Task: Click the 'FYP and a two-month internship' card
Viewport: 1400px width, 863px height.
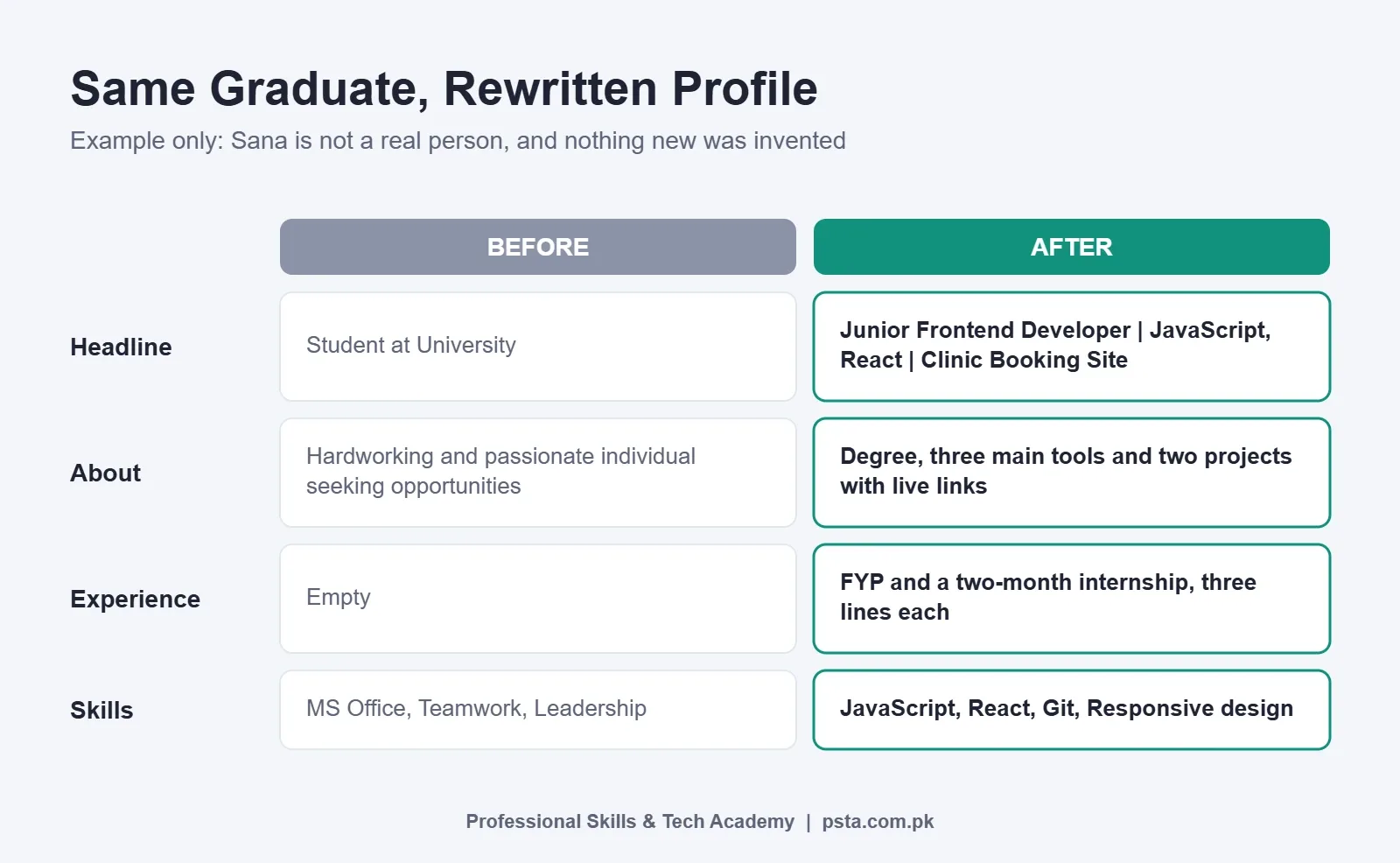Action: coord(1072,599)
